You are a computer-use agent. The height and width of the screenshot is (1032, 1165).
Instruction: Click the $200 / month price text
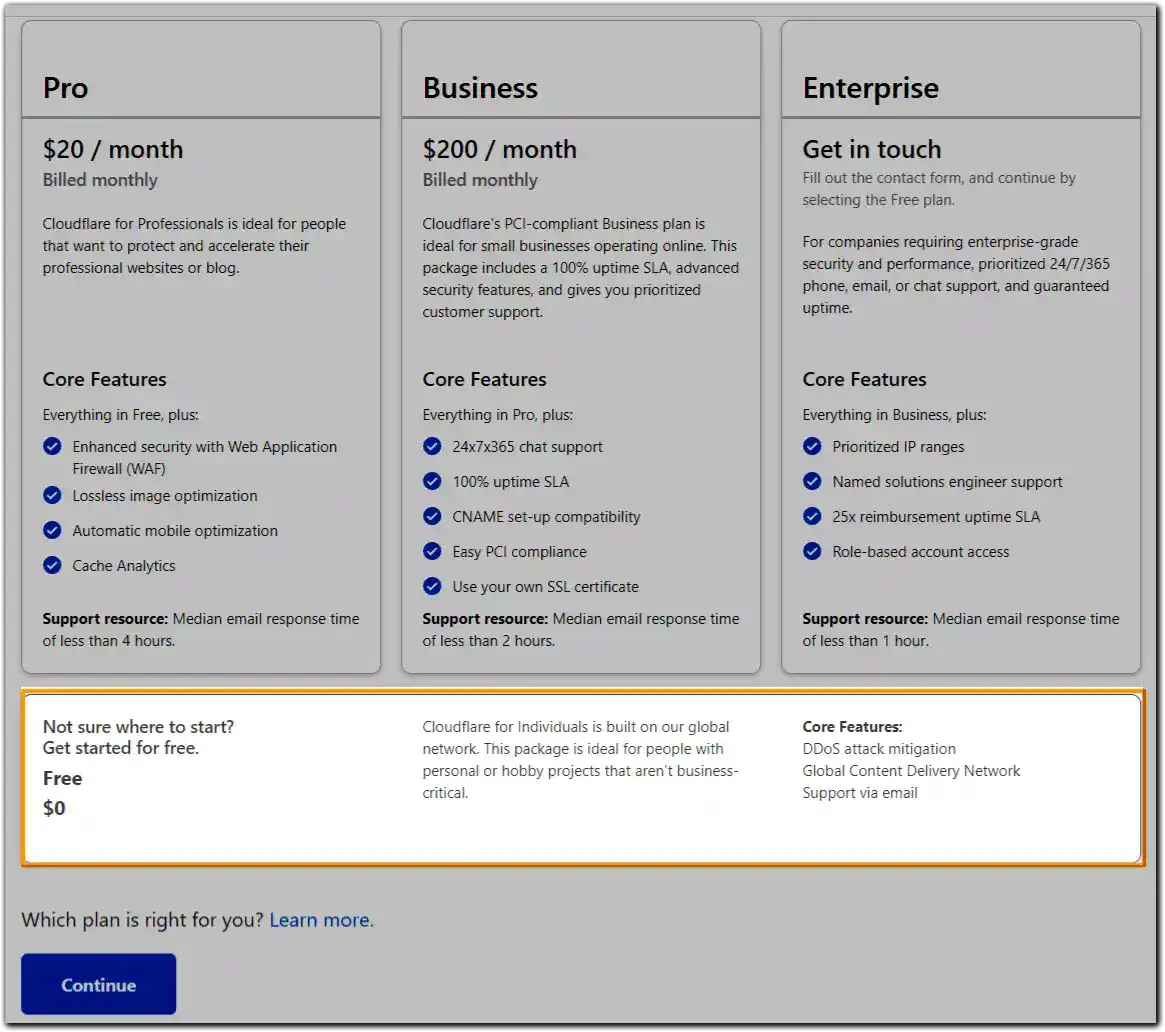tap(499, 149)
